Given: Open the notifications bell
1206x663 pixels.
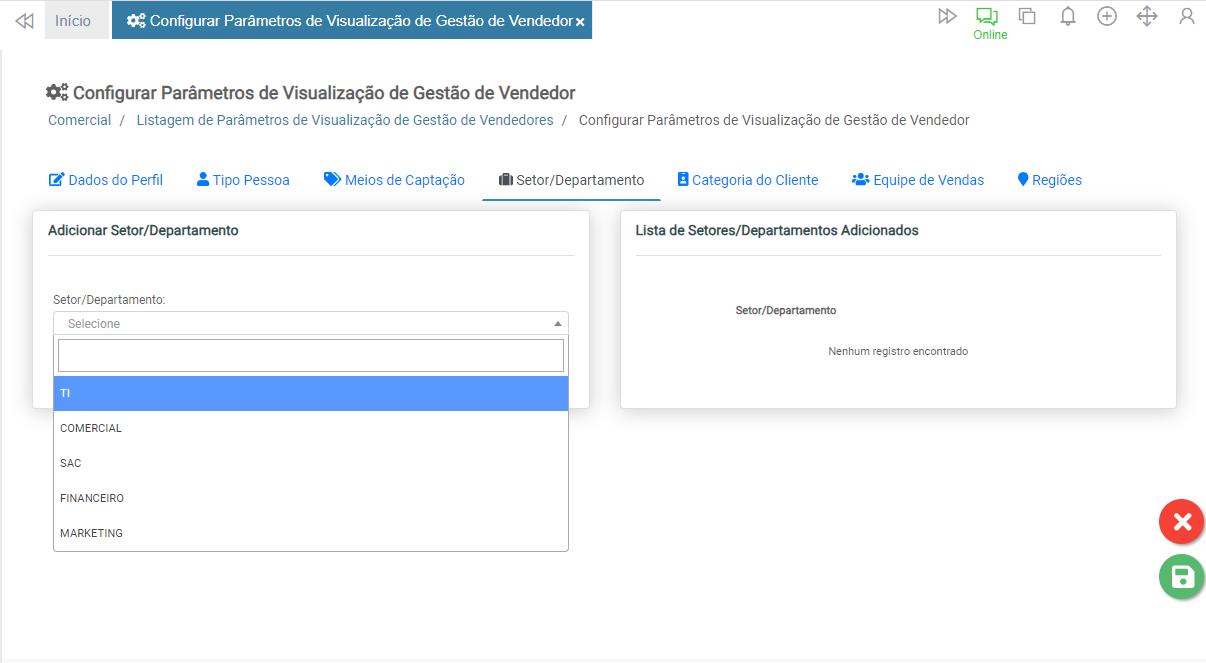Looking at the screenshot, I should click(1067, 16).
